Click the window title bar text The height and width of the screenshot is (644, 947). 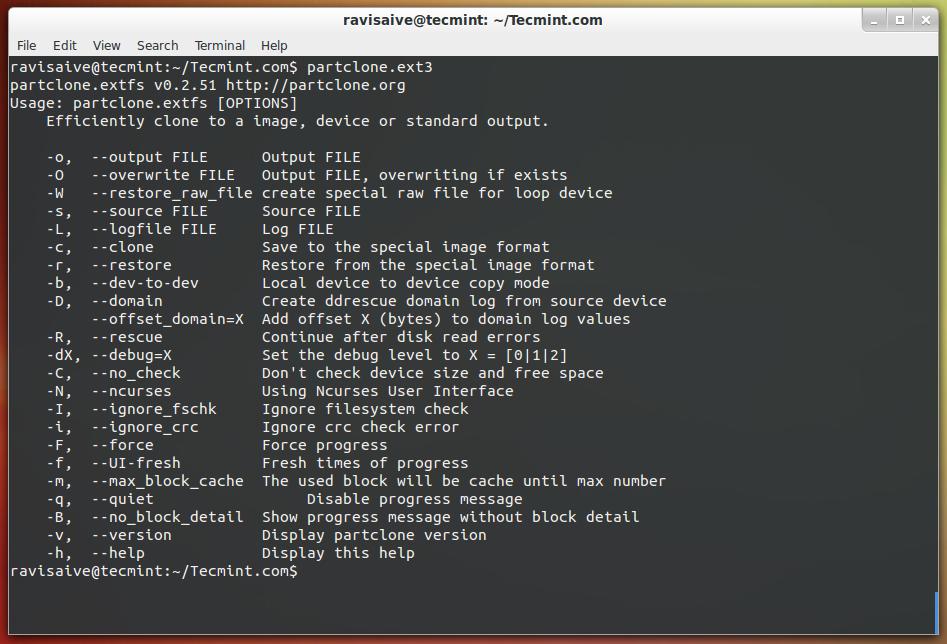click(473, 19)
